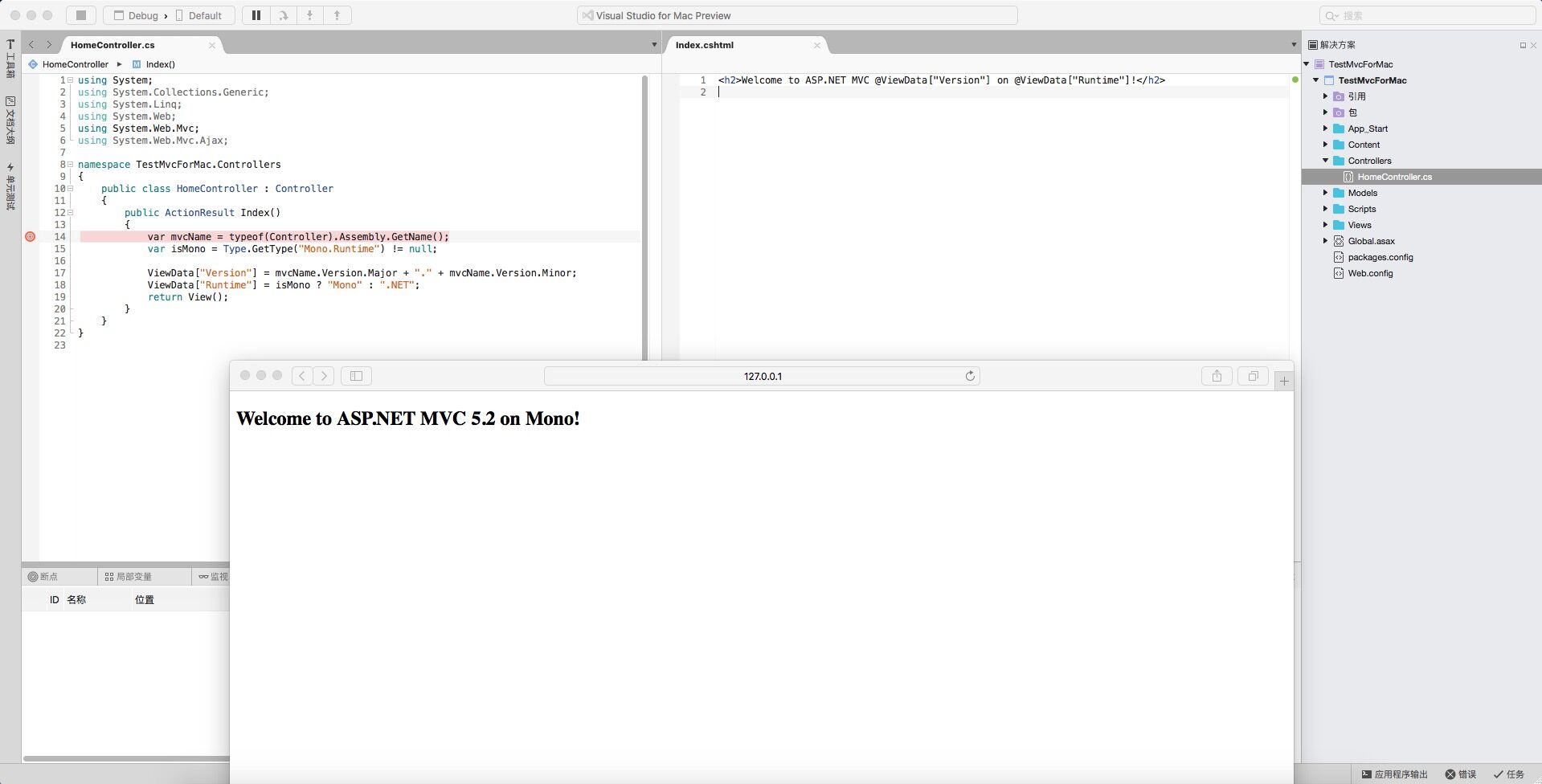Screen dimensions: 1542x784
Task: Toggle the breakpoint on line 14
Action: 31,237
